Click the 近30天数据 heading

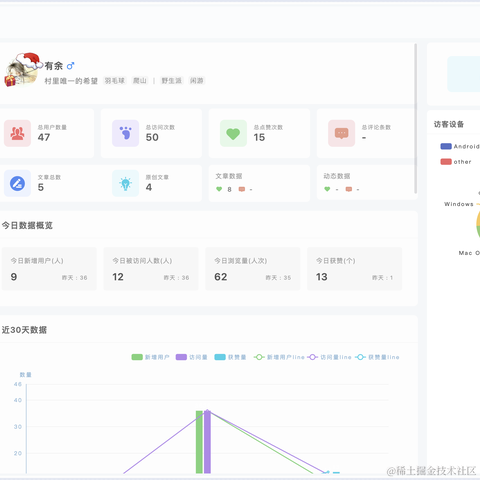pos(24,330)
